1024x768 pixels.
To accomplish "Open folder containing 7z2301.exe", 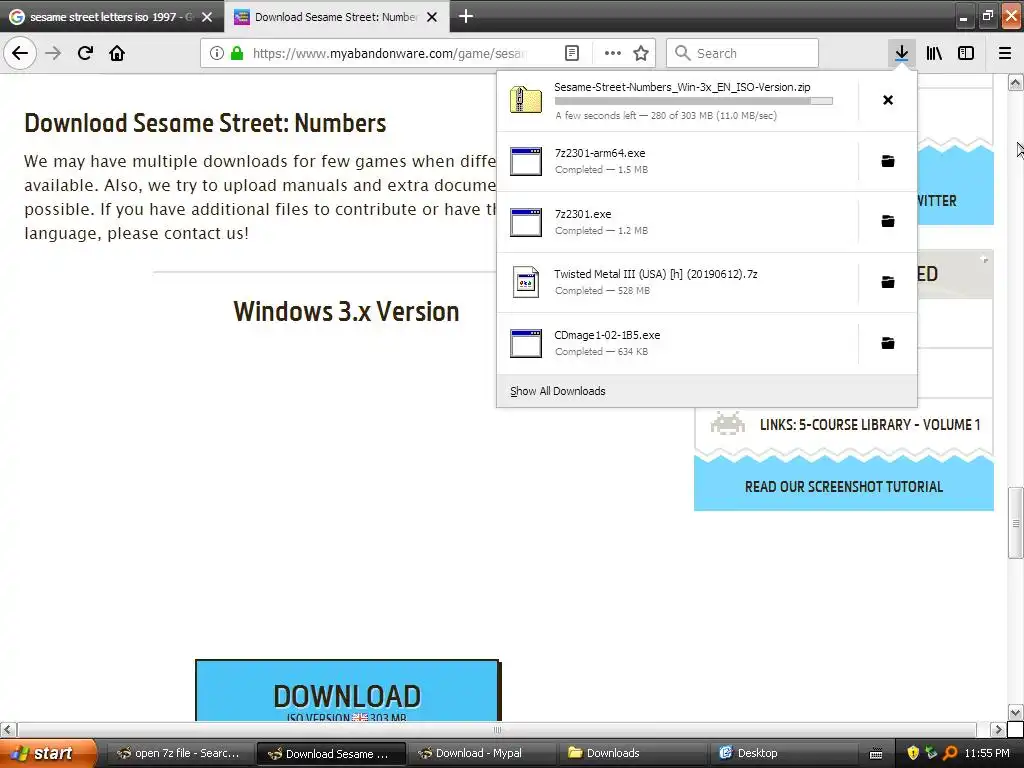I will (x=888, y=221).
